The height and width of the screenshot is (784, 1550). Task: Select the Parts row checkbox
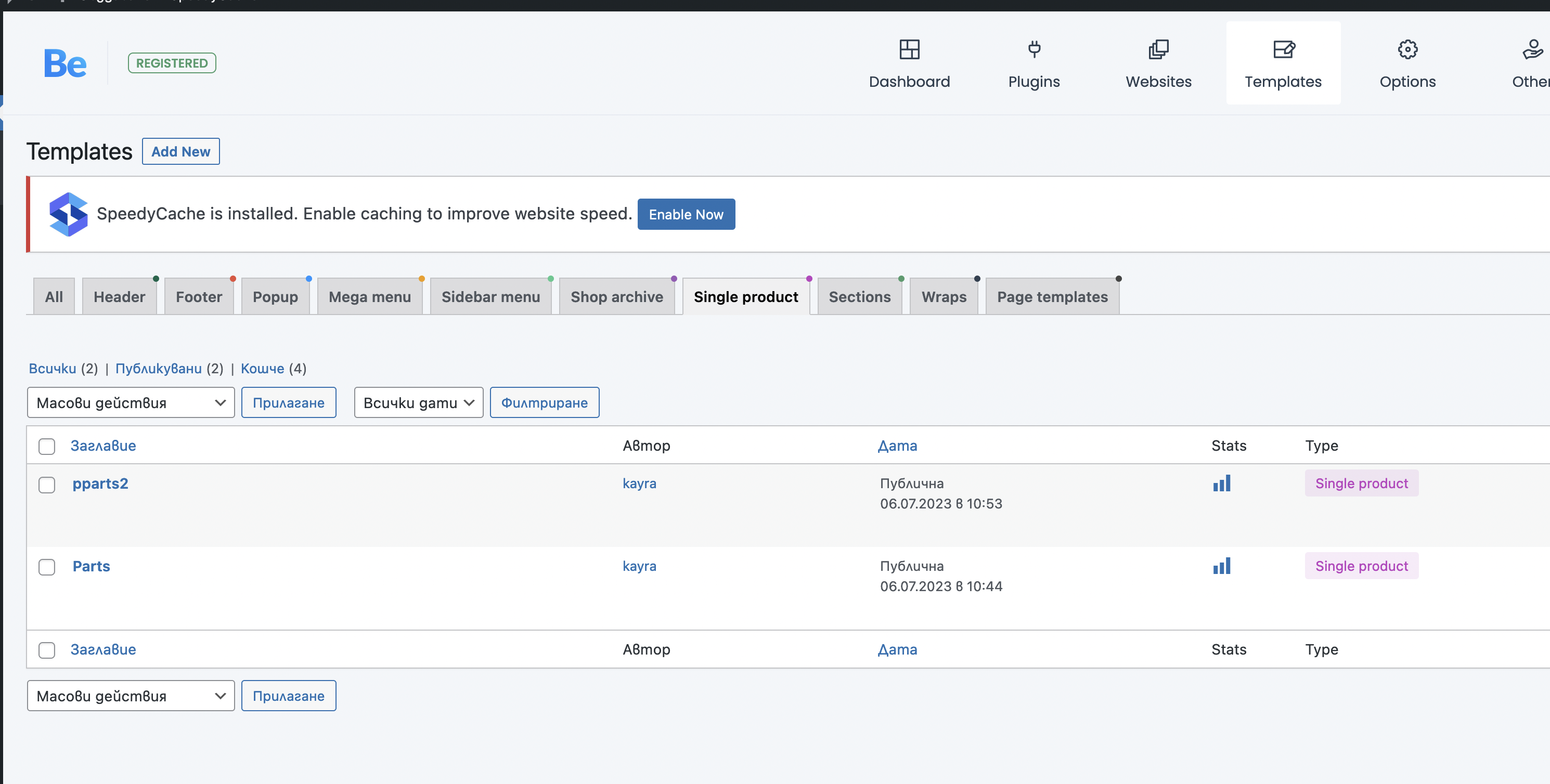tap(47, 567)
